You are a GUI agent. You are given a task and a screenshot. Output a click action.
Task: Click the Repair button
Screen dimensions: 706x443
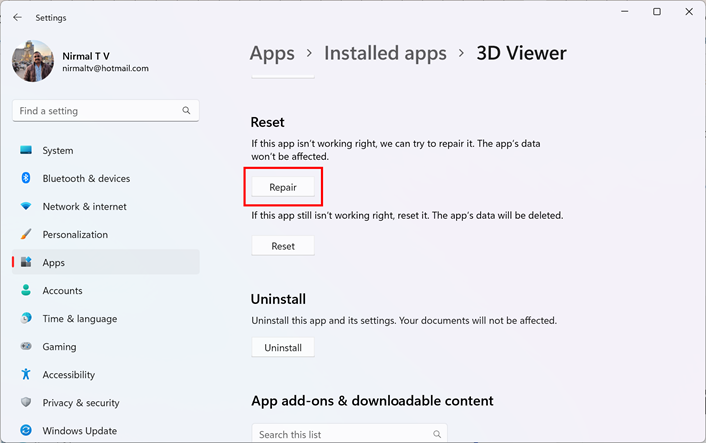(283, 187)
